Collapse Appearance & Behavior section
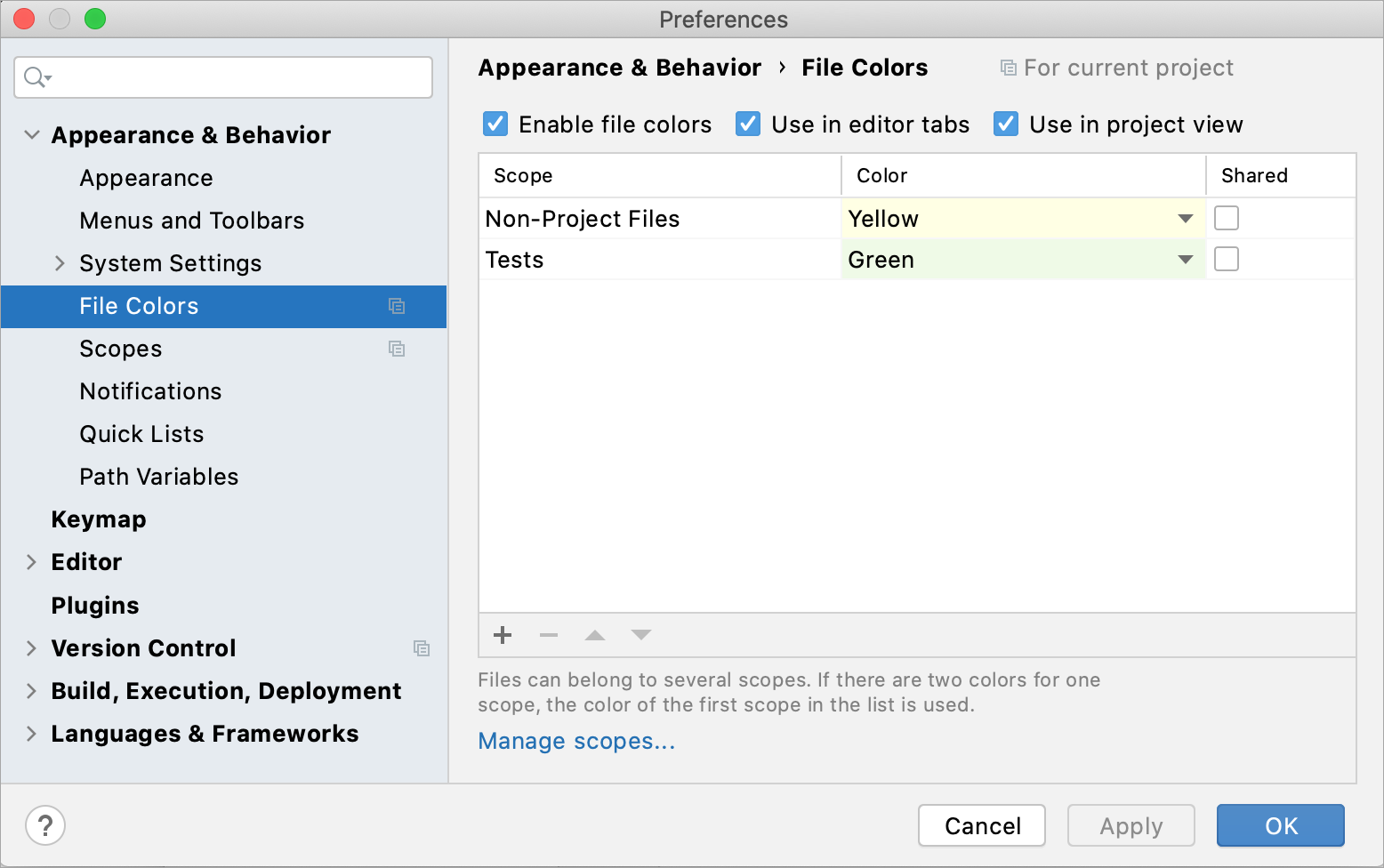 coord(32,135)
